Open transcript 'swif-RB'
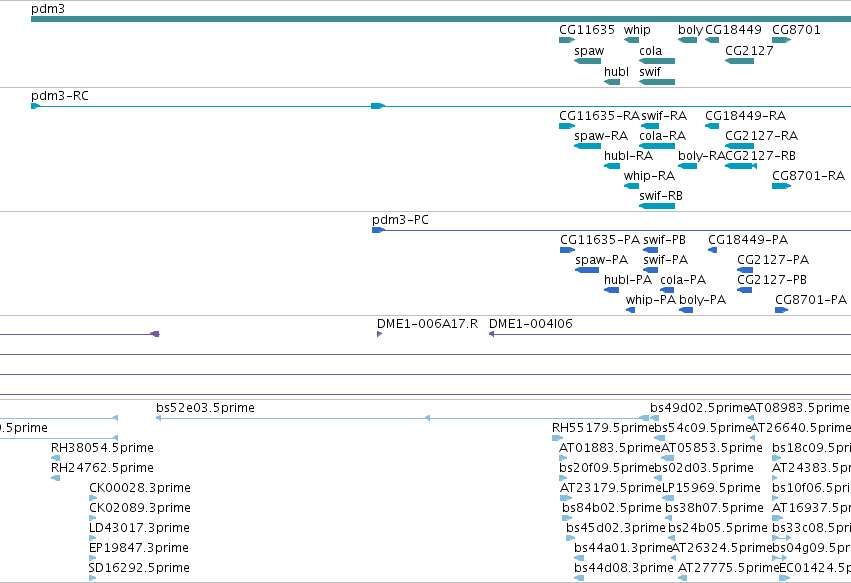The image size is (851, 583). [x=661, y=196]
